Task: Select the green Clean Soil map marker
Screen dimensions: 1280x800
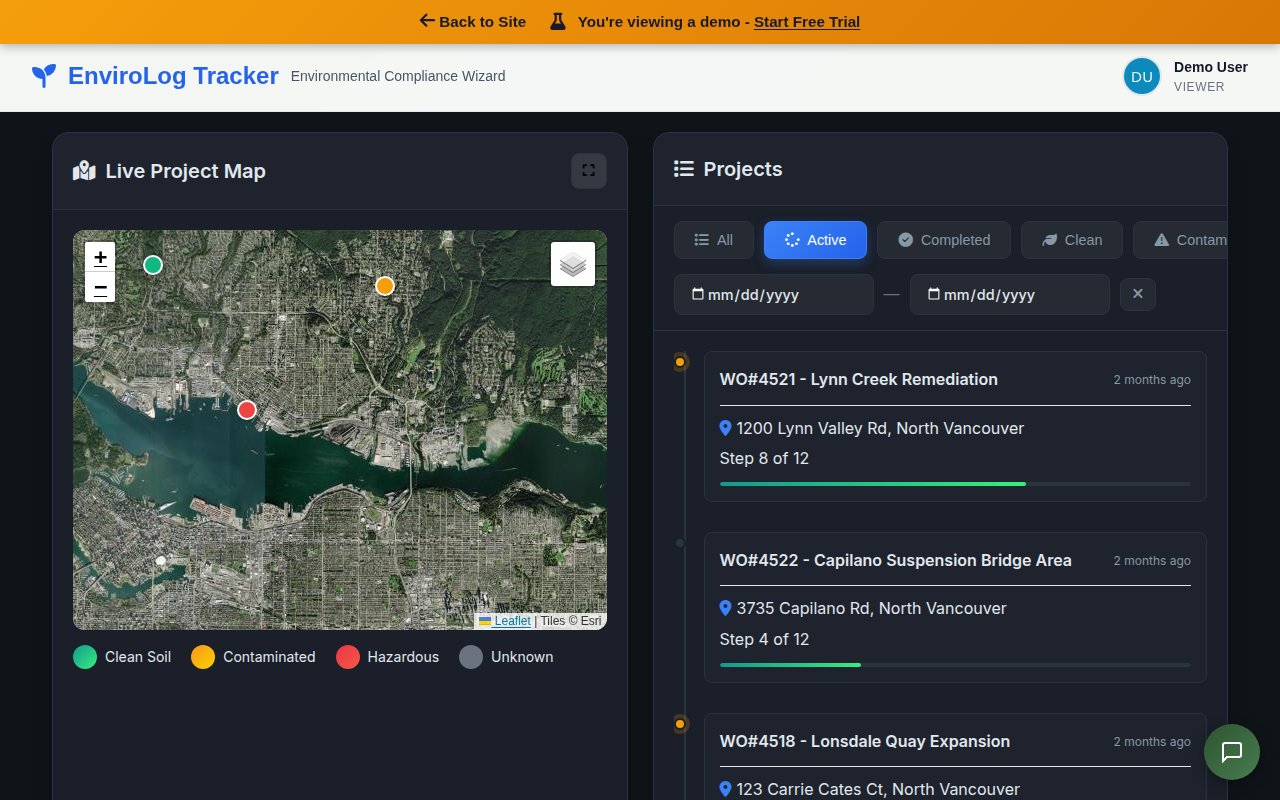Action: point(153,265)
